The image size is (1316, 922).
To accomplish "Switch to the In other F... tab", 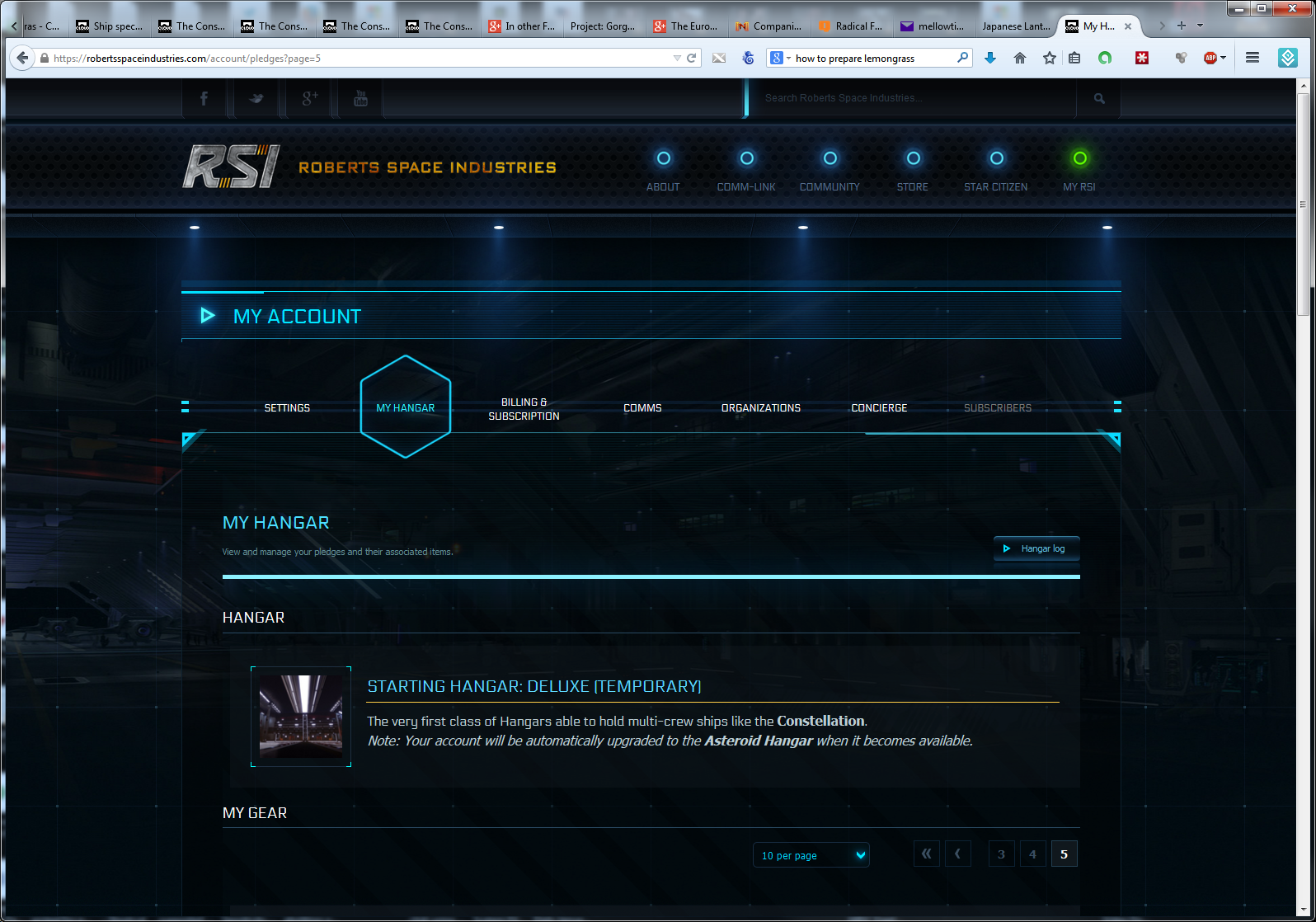I will click(522, 26).
